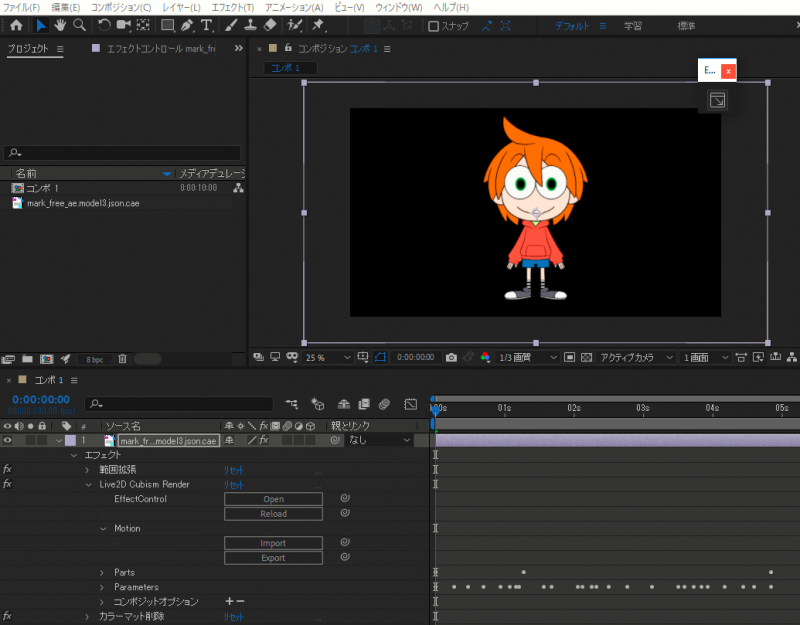Select the Hand tool
Image resolution: width=800 pixels, height=625 pixels.
(x=60, y=25)
